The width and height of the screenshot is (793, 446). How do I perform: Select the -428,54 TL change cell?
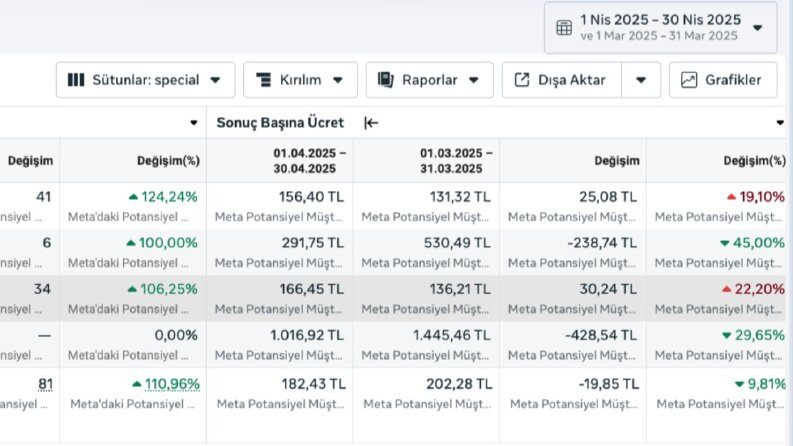click(573, 345)
